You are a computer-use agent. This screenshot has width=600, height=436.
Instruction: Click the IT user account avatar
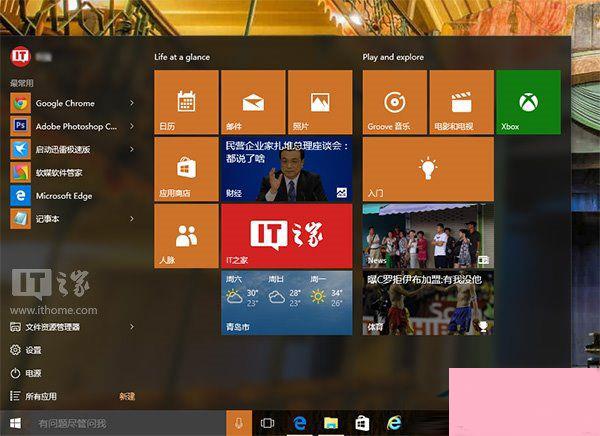pos(20,57)
